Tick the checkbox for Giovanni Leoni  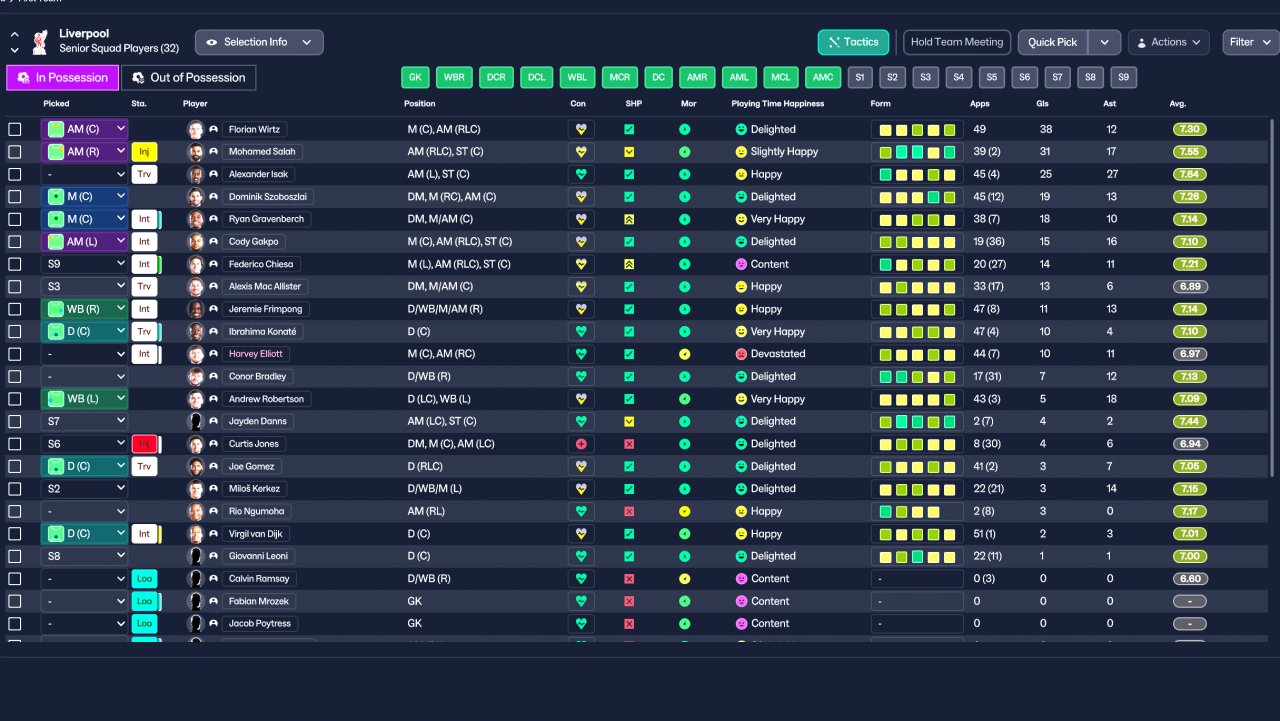15,556
